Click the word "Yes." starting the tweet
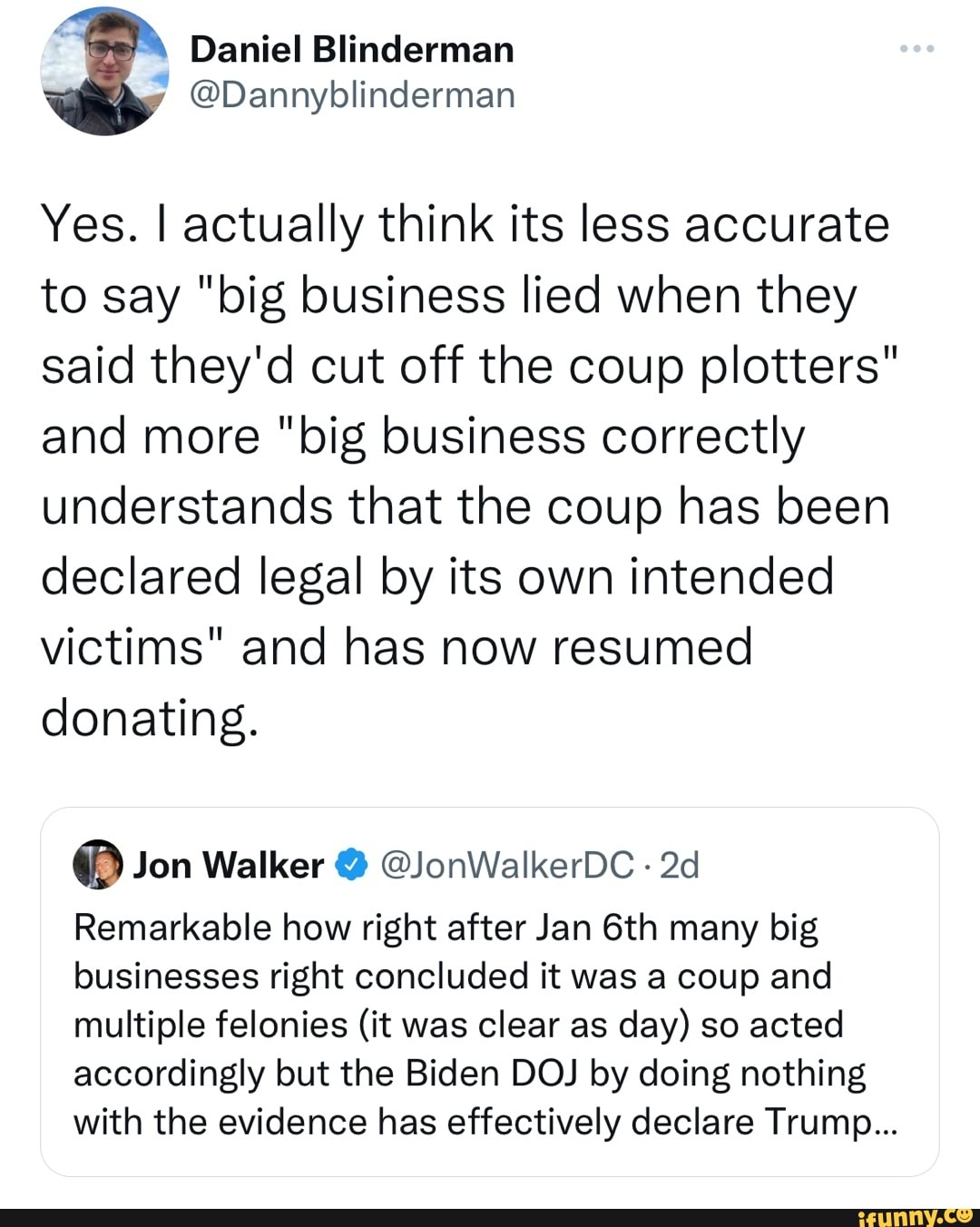This screenshot has width=980, height=1227. [x=90, y=225]
